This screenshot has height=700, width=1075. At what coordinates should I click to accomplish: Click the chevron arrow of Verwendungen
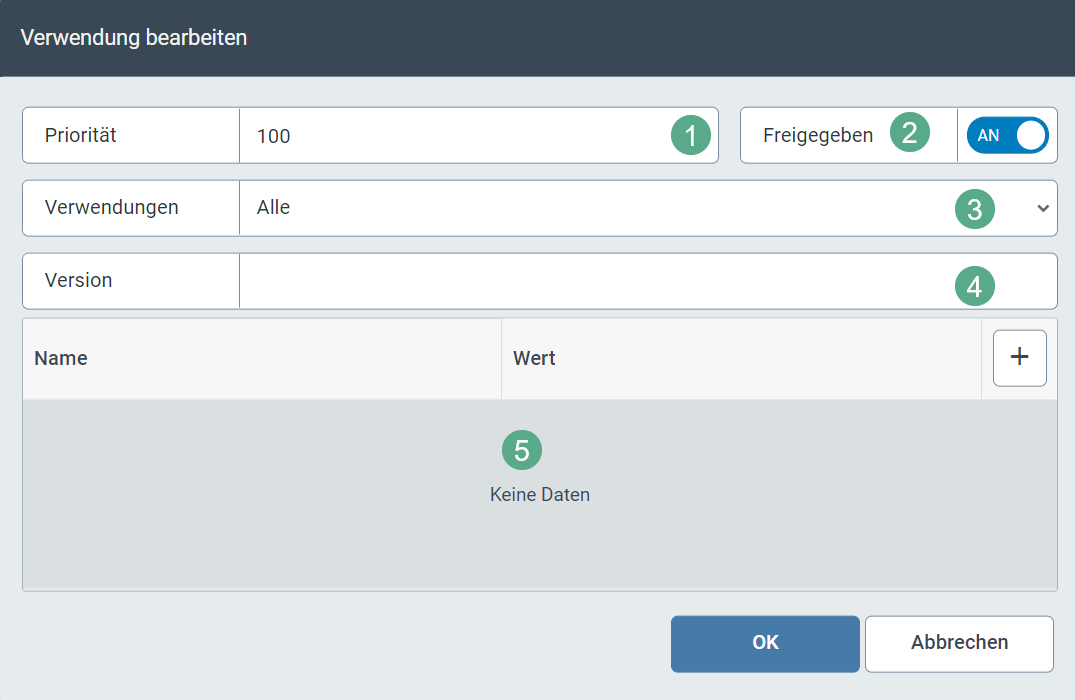tap(1043, 208)
